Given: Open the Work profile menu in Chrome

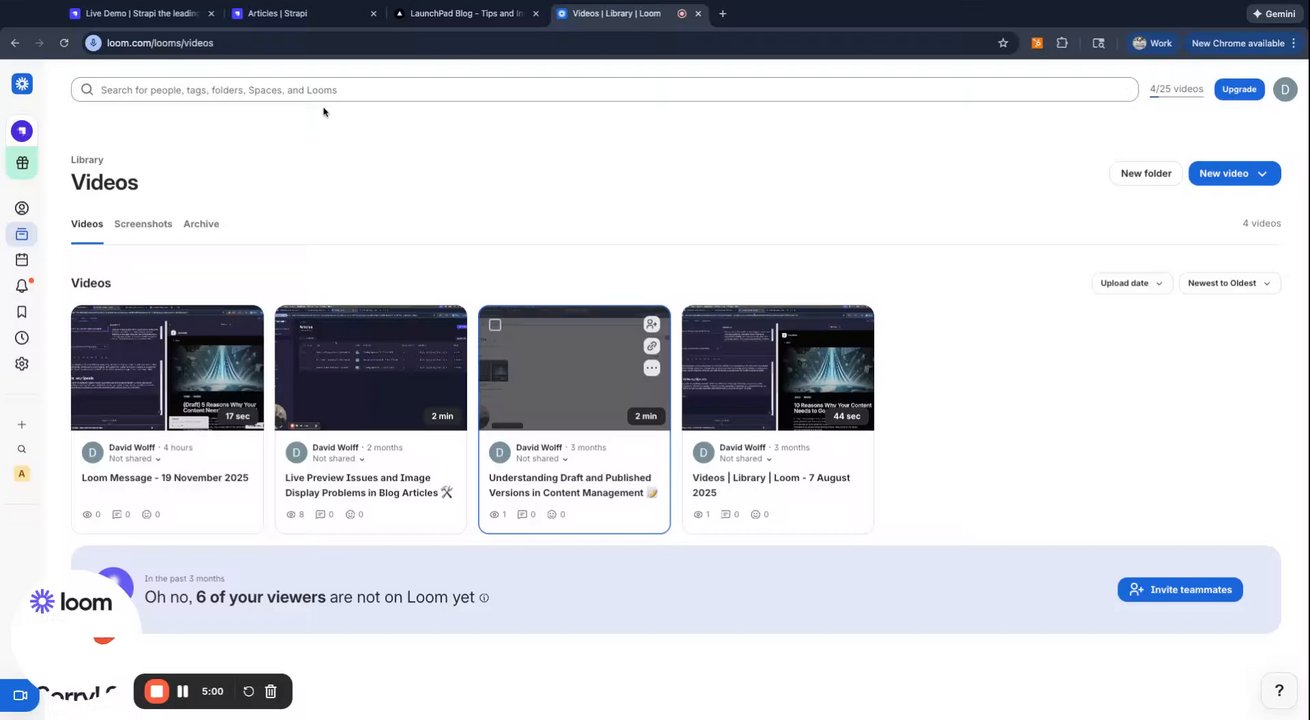Looking at the screenshot, I should point(1152,43).
